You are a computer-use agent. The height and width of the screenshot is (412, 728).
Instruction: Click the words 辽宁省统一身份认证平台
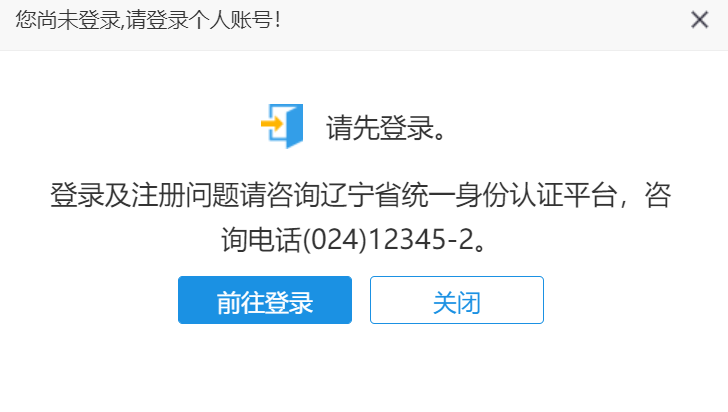pyautogui.click(x=468, y=195)
